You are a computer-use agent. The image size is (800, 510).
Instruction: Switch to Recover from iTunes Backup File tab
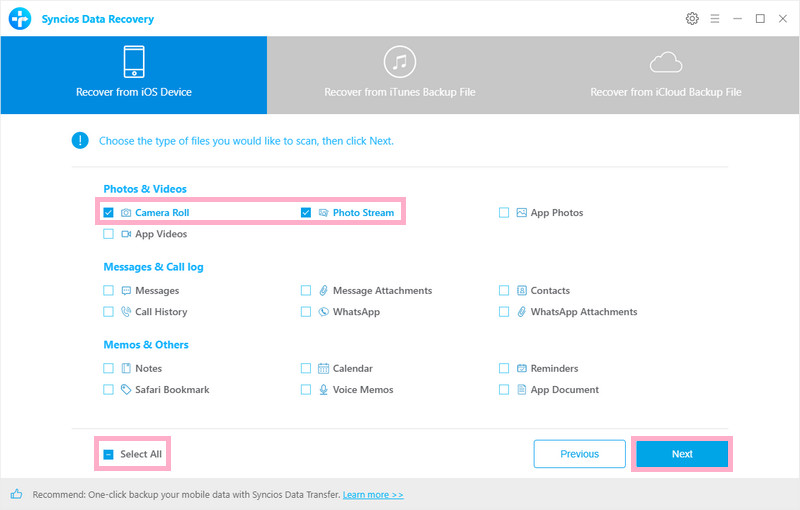400,75
